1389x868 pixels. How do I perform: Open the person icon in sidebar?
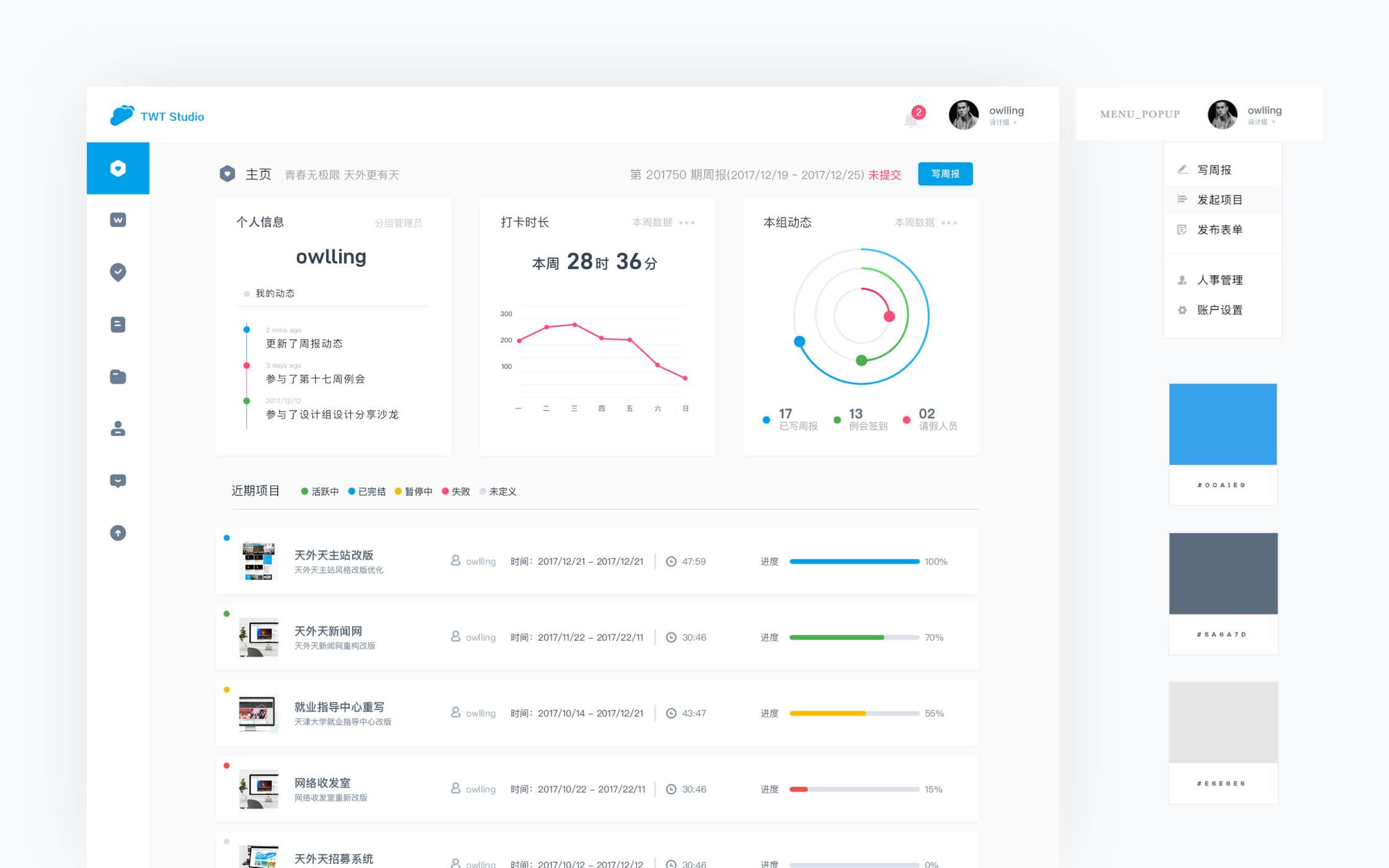click(x=118, y=428)
